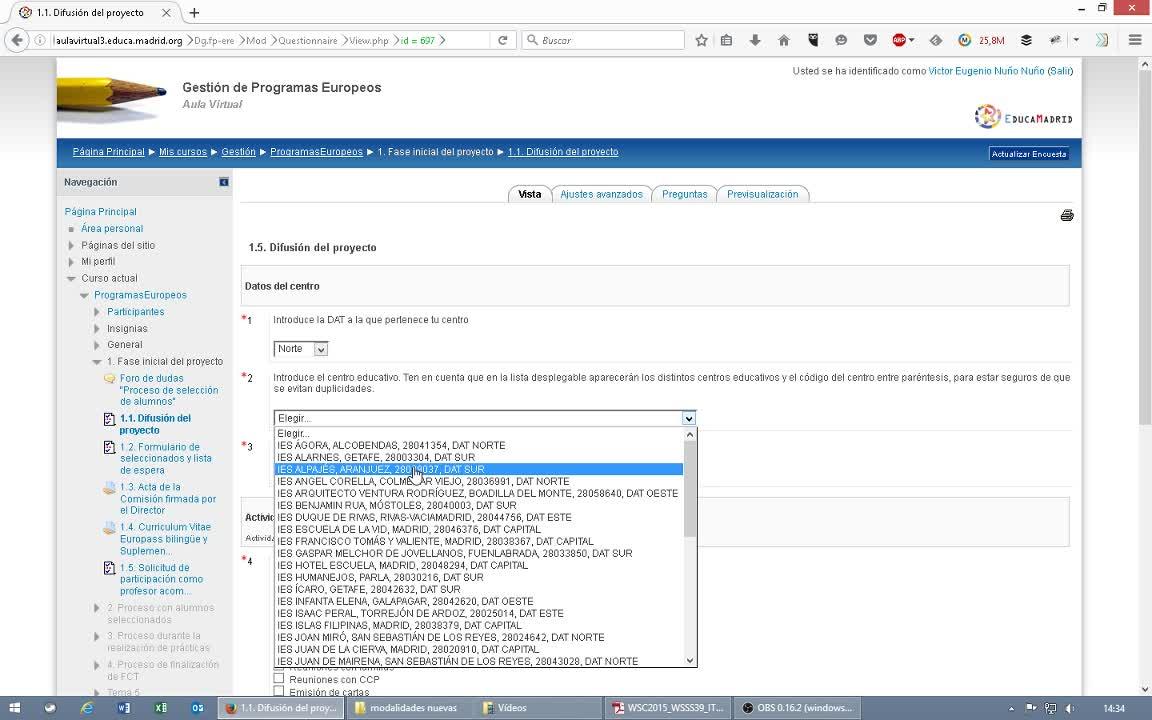Viewport: 1152px width, 720px height.
Task: Expand the 'Participantes' tree node
Action: point(97,312)
